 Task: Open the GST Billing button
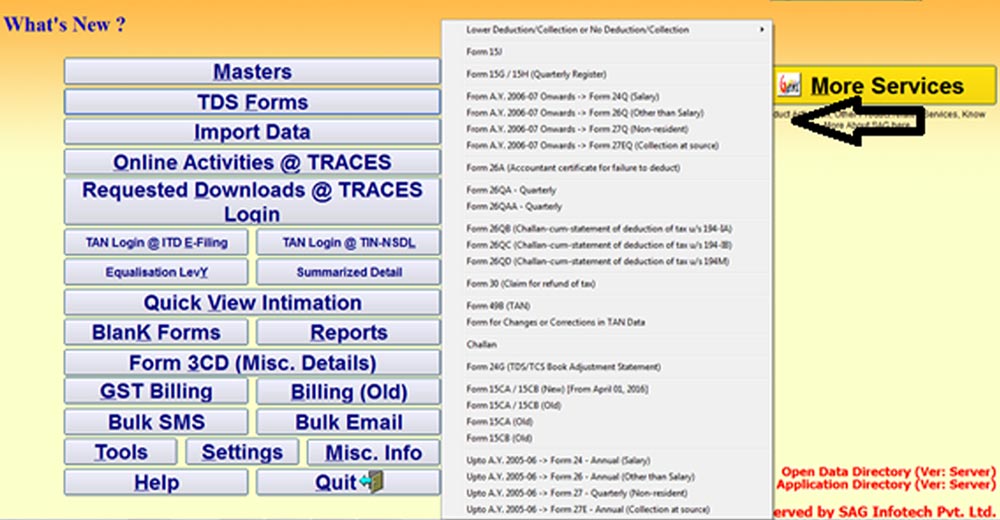click(x=157, y=392)
